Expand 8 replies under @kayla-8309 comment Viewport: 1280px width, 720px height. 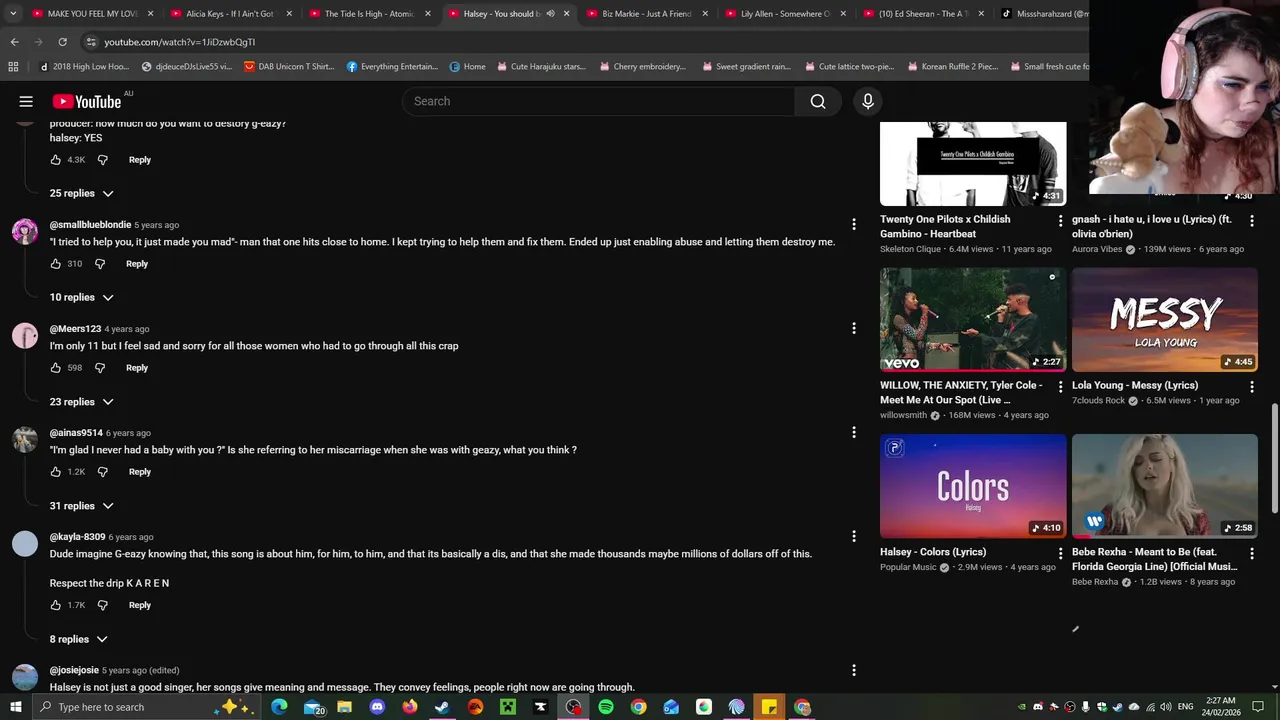[x=79, y=639]
